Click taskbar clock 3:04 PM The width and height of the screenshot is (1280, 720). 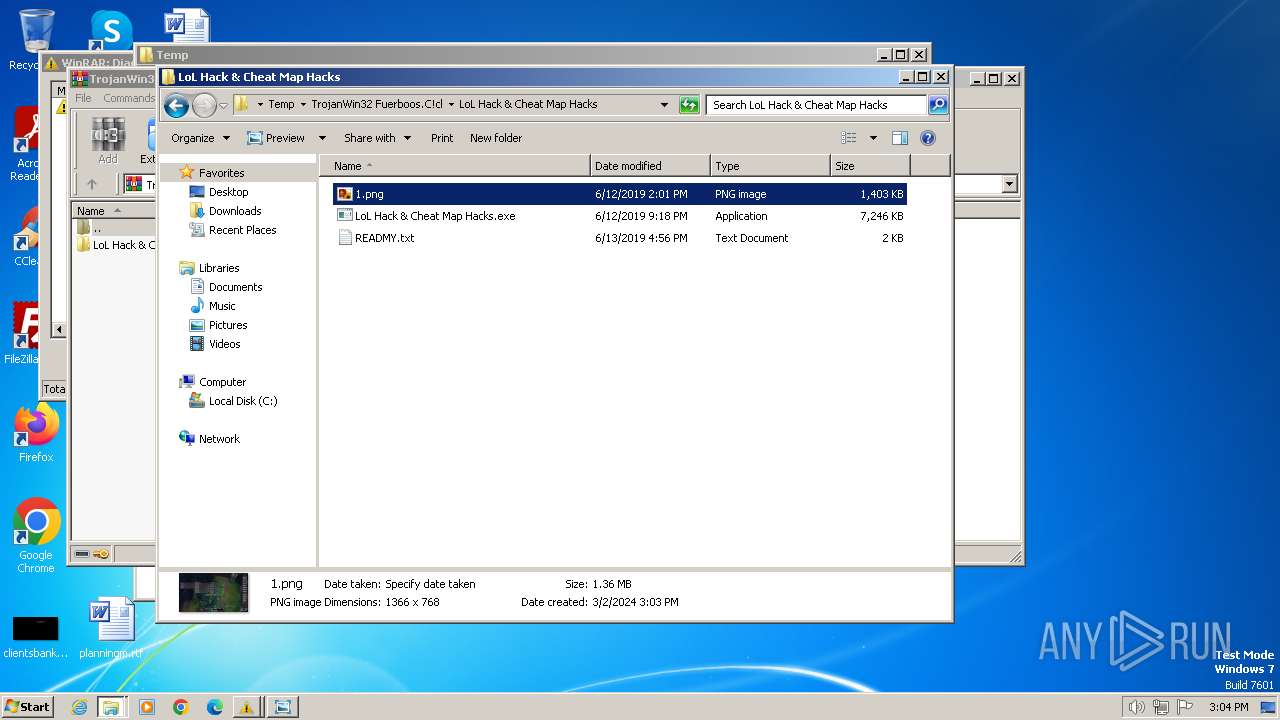click(x=1228, y=707)
